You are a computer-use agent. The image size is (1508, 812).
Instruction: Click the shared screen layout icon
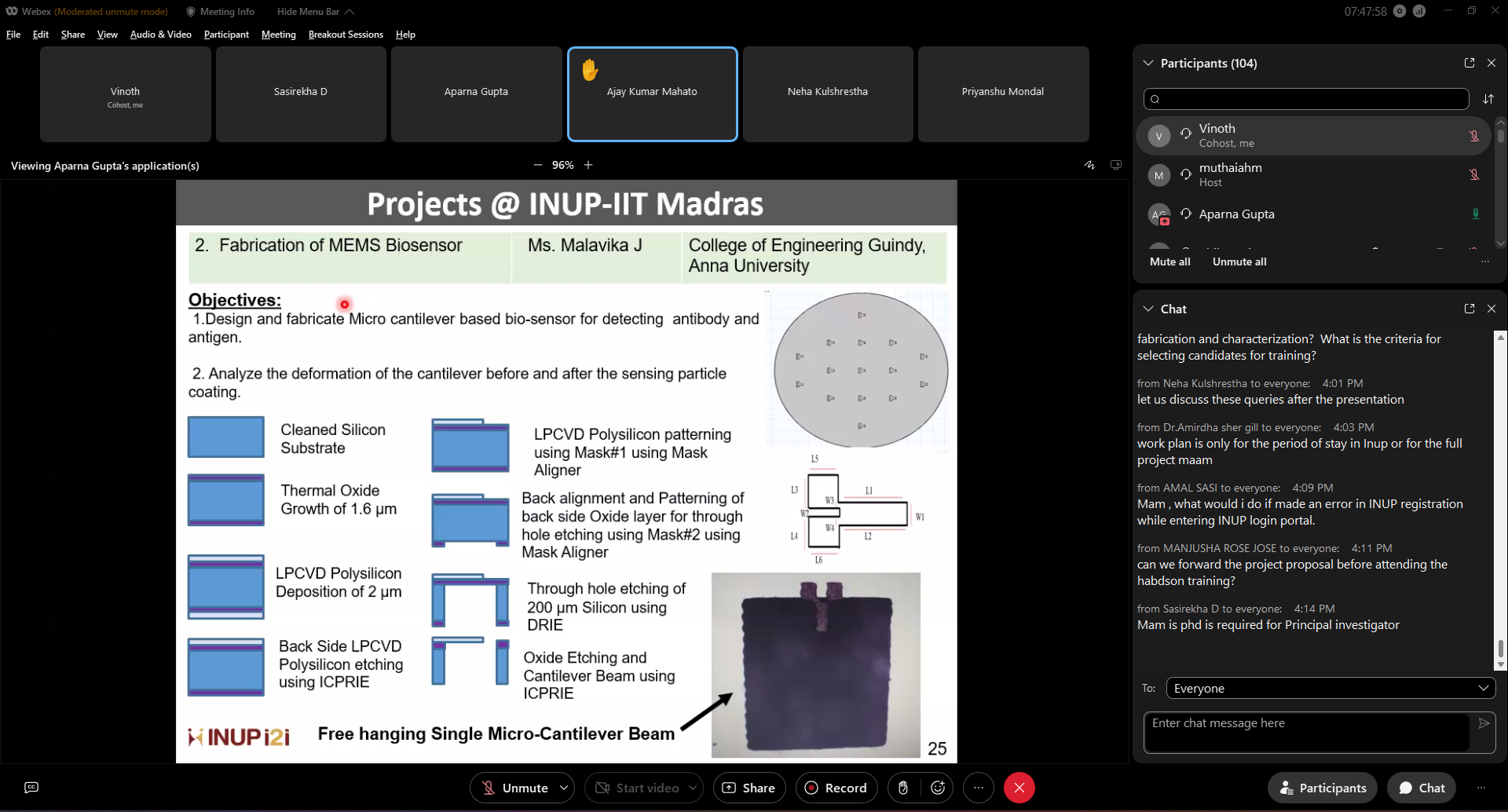point(1116,165)
